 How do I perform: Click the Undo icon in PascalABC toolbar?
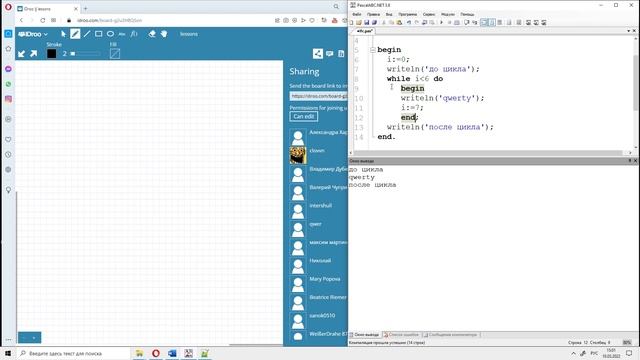coord(409,22)
